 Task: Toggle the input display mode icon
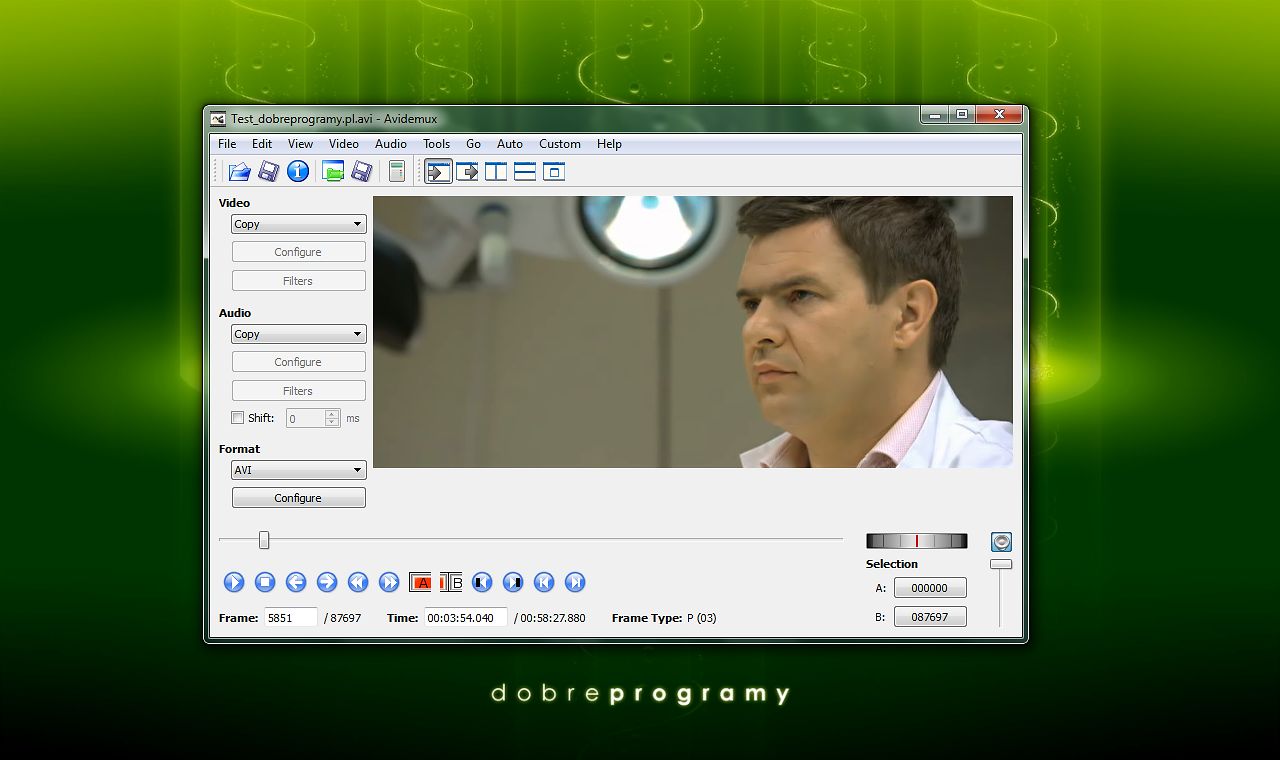438,172
